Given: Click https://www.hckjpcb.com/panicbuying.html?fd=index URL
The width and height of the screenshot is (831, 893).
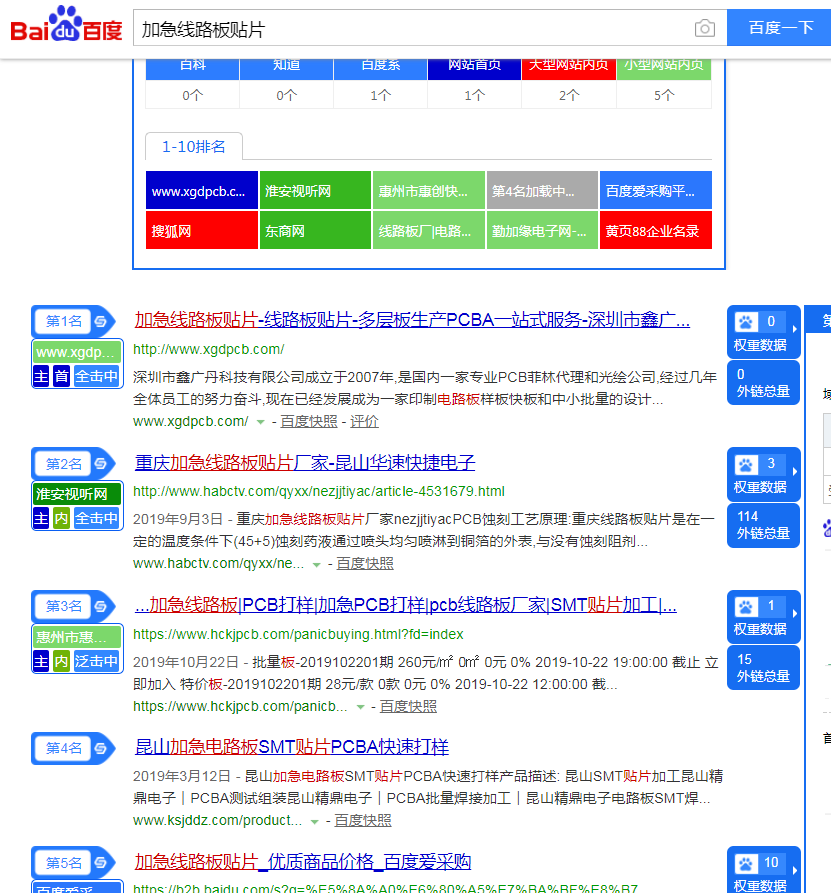Looking at the screenshot, I should click(298, 634).
